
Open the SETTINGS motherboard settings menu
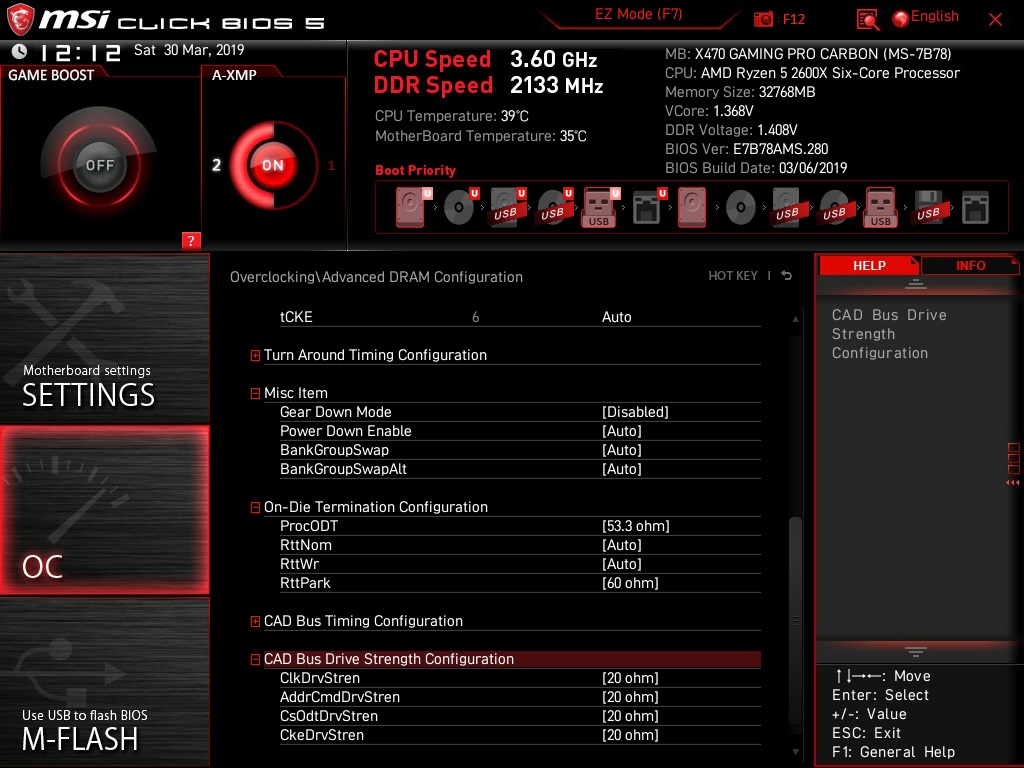pos(104,338)
